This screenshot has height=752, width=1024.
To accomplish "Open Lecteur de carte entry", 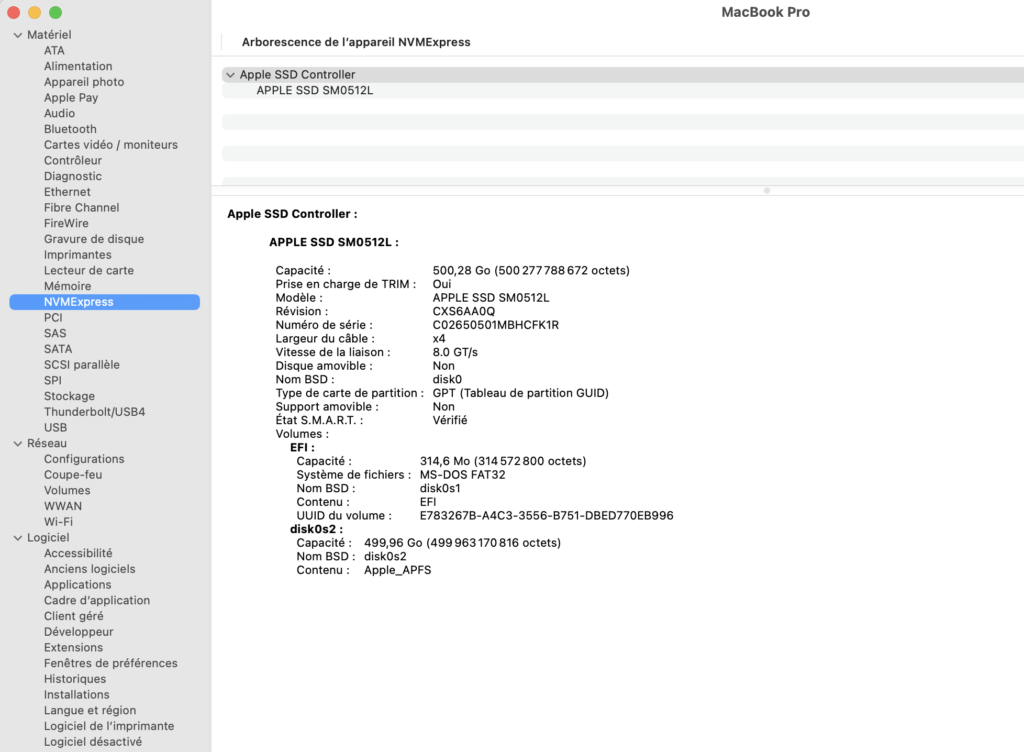I will pyautogui.click(x=89, y=270).
